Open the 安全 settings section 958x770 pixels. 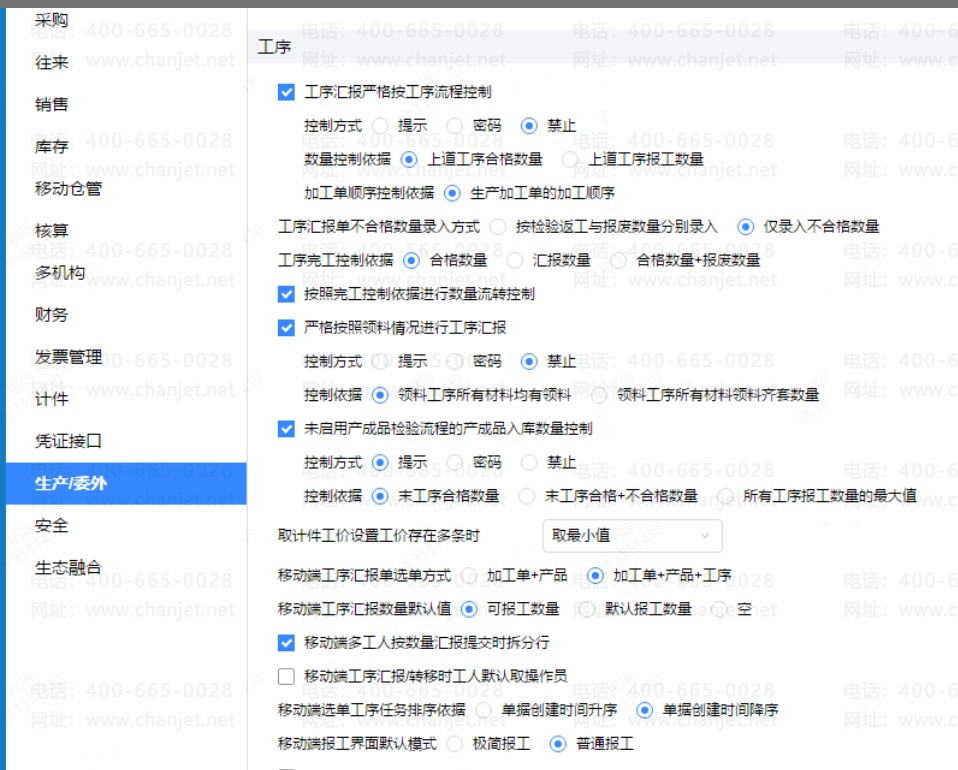(x=51, y=526)
